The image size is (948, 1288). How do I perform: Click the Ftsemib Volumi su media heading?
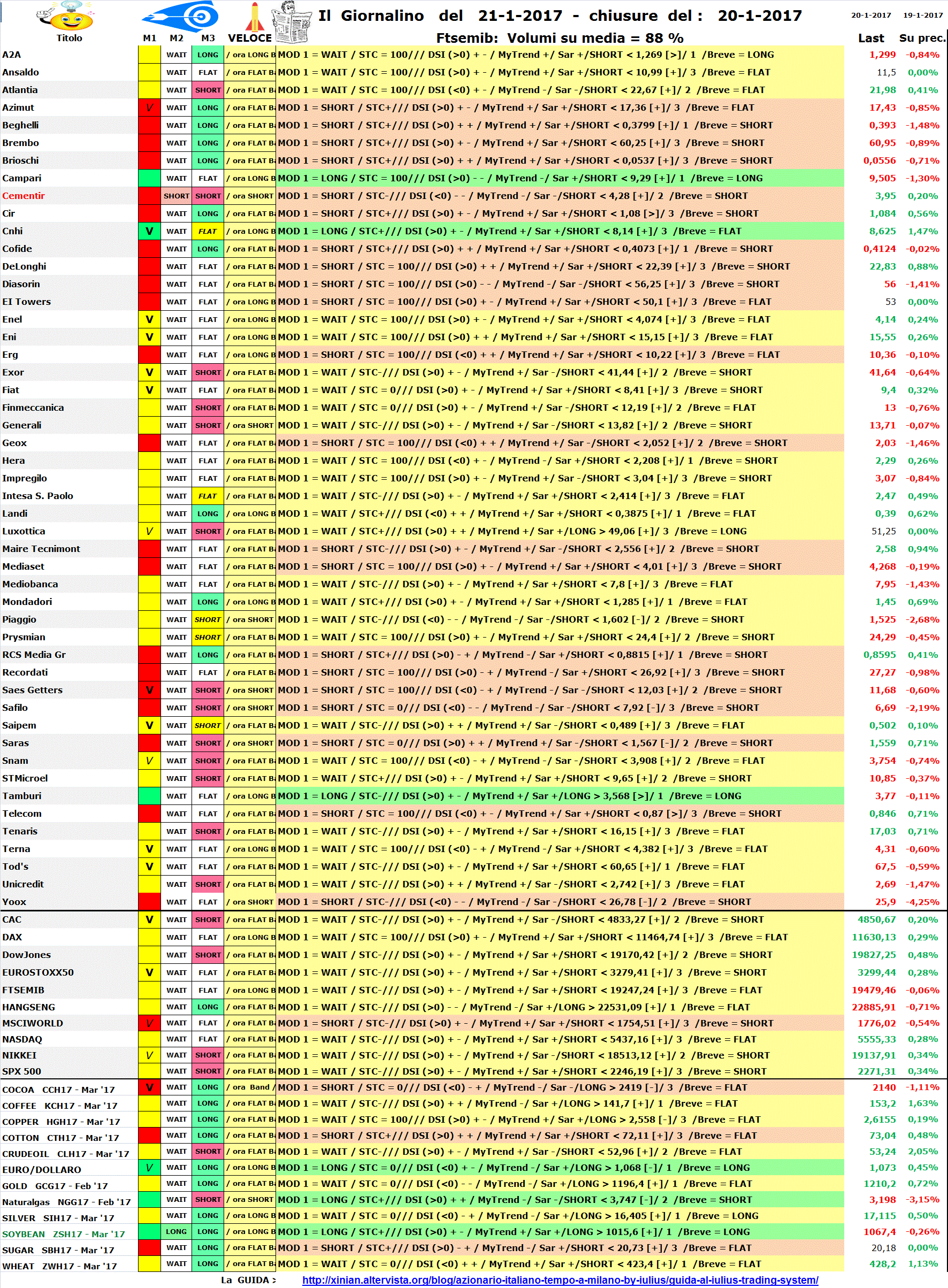coord(560,38)
